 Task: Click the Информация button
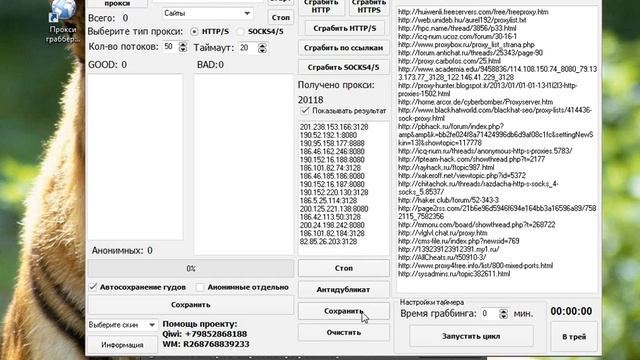pos(122,345)
